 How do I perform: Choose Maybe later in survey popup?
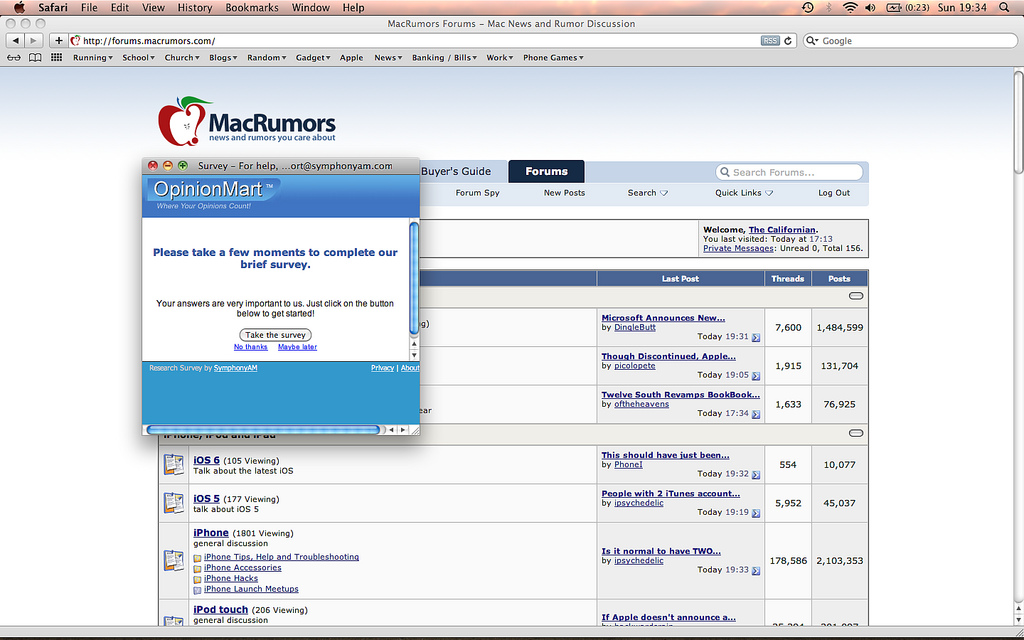[x=297, y=347]
